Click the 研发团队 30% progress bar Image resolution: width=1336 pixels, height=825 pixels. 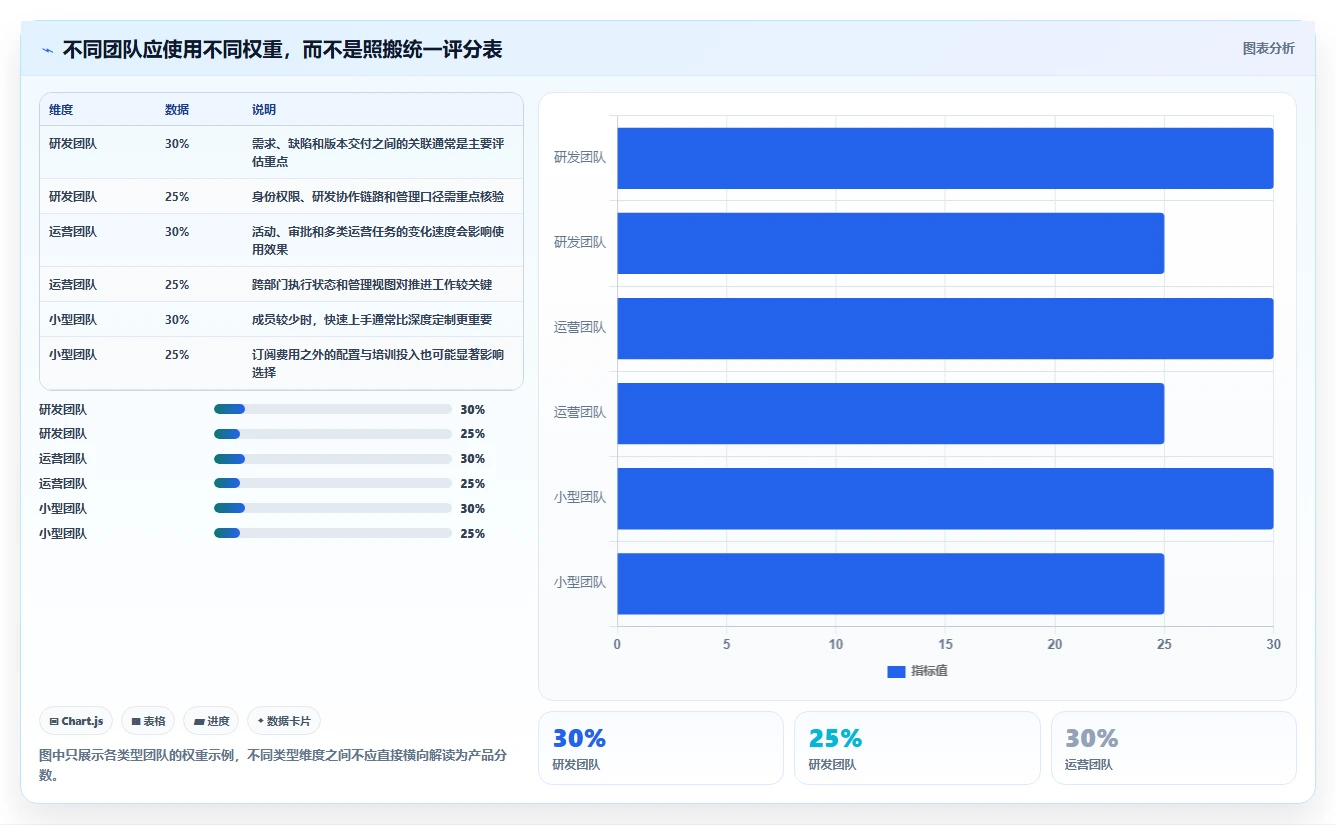pyautogui.click(x=333, y=409)
